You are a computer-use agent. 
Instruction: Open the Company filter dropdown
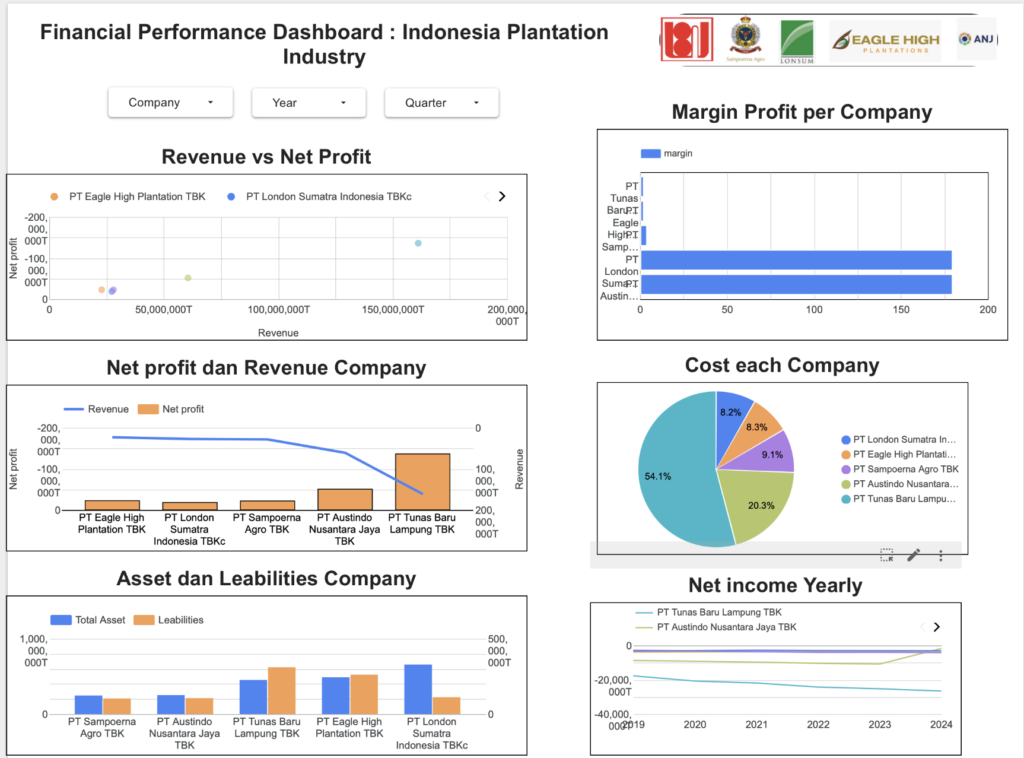click(x=170, y=102)
